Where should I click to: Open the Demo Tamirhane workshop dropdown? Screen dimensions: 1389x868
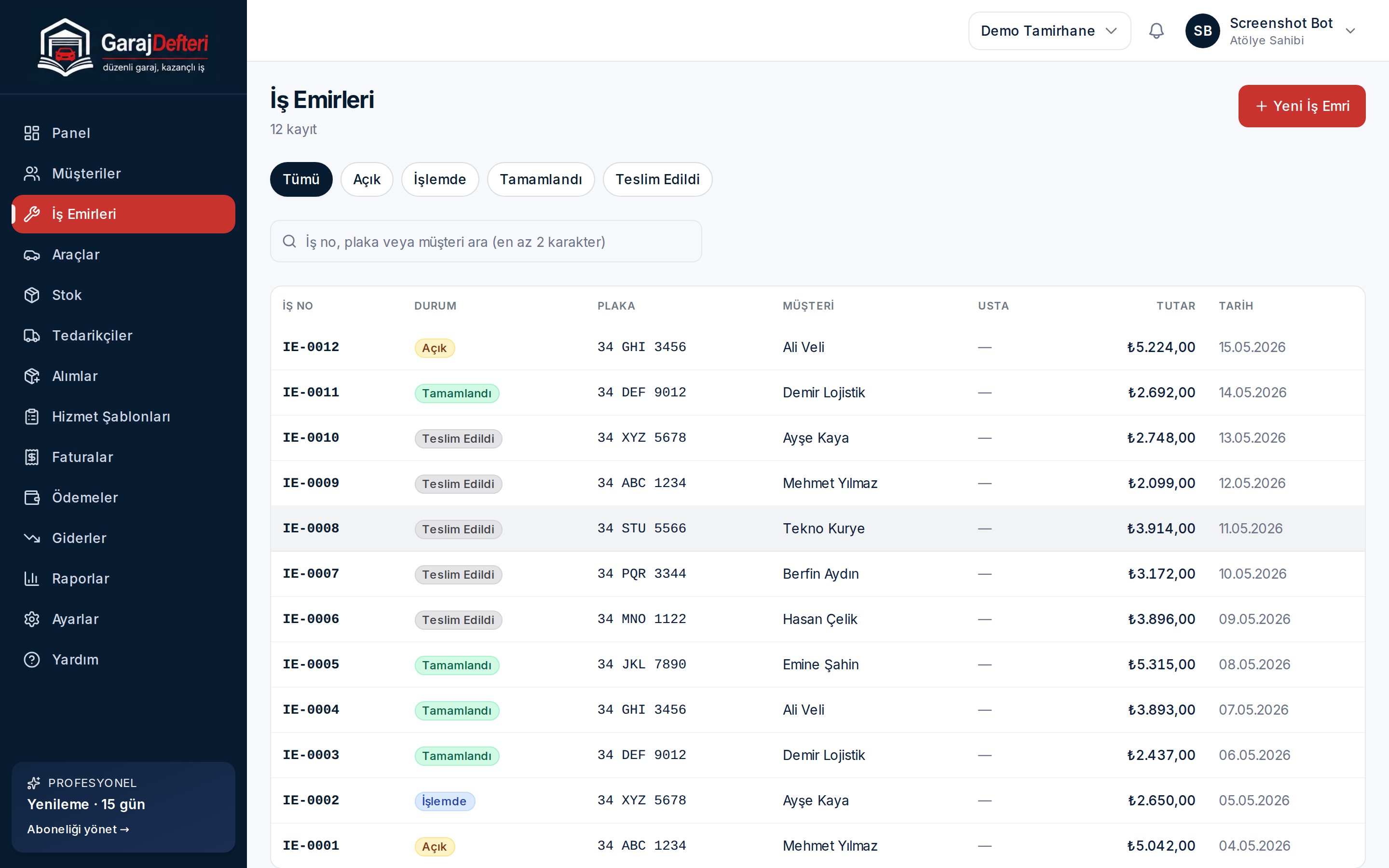(1049, 31)
